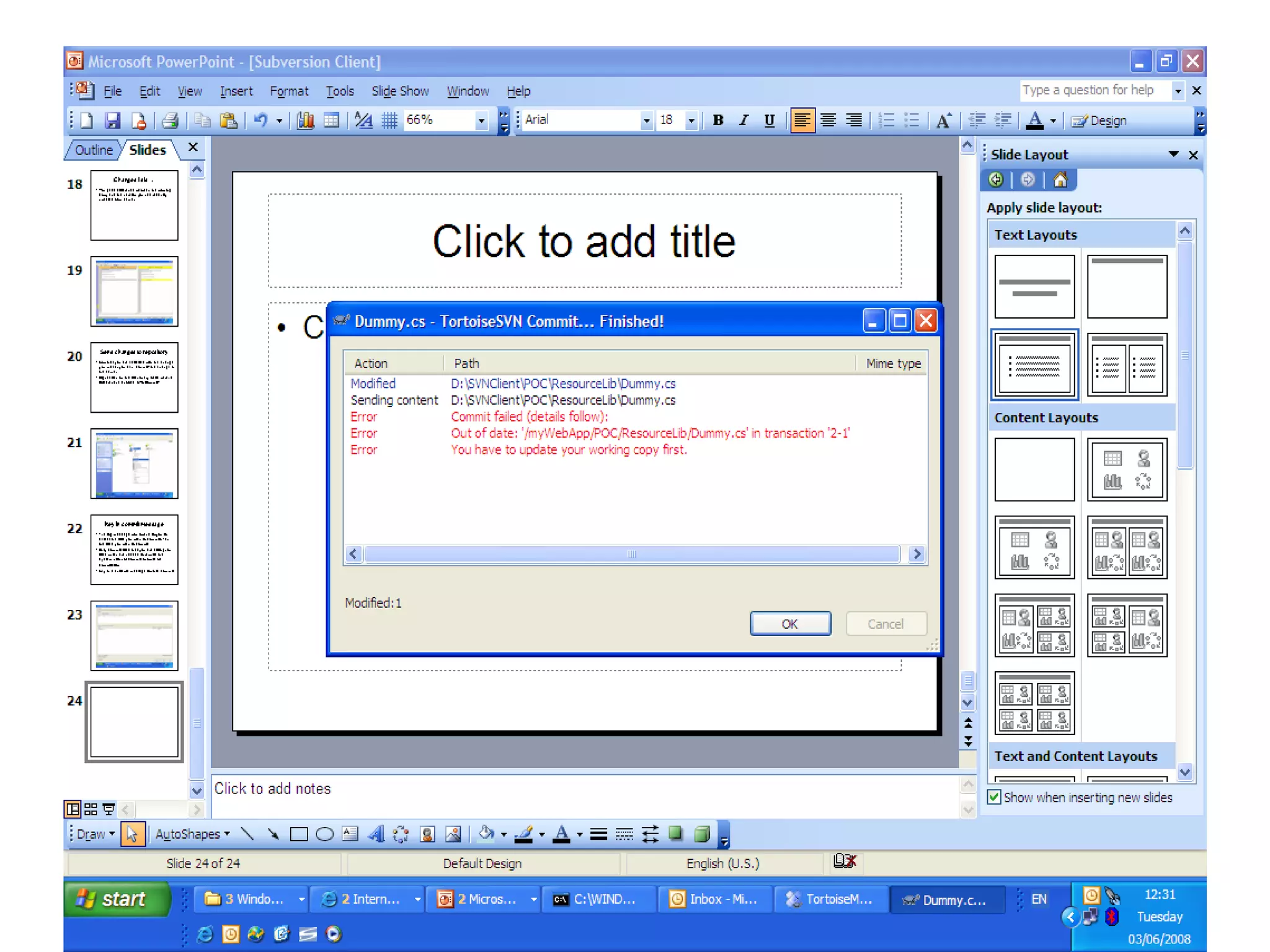The image size is (1270, 952).
Task: Open the Slide Show menu
Action: (400, 91)
